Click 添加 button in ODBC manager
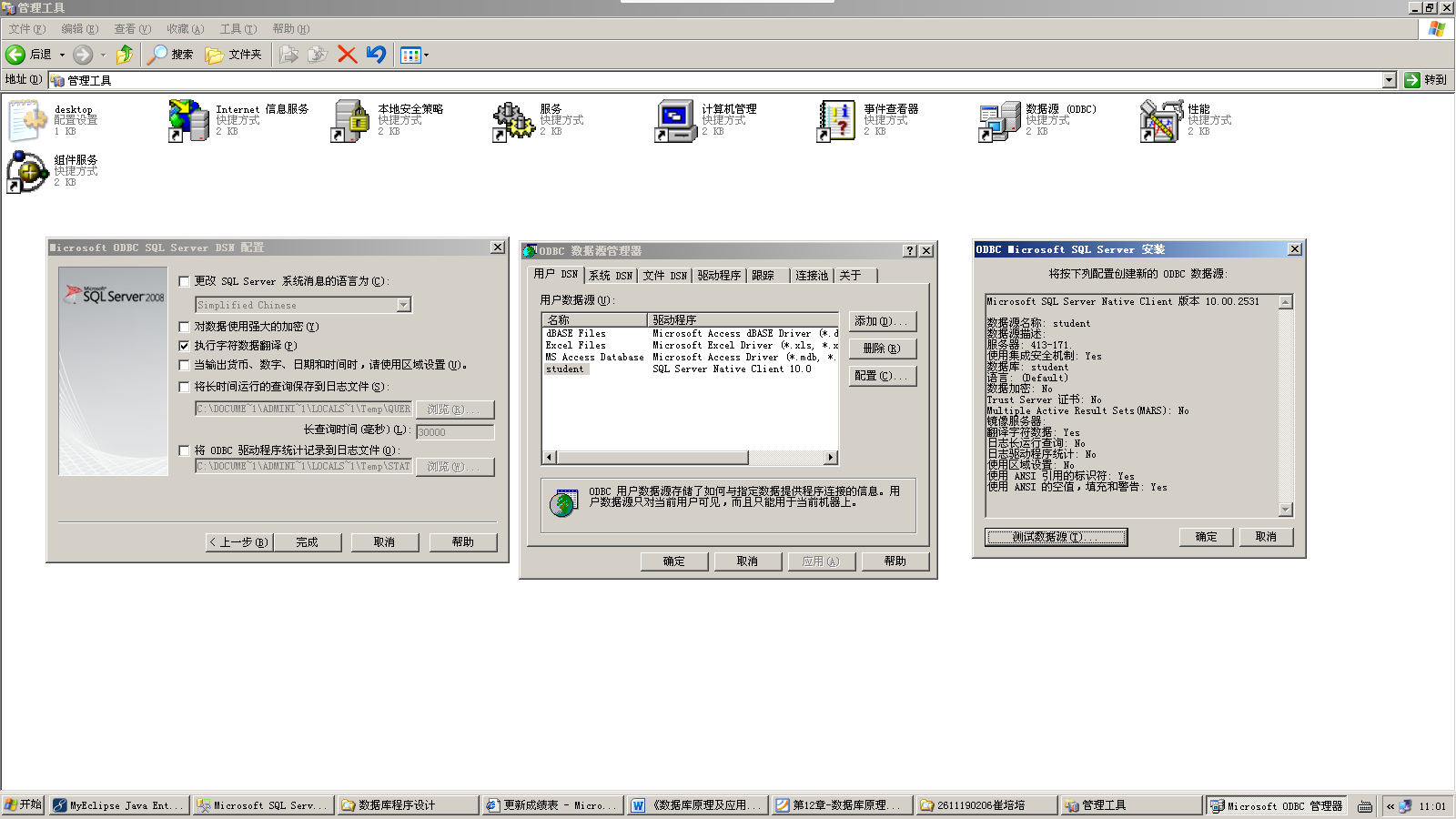 (x=883, y=321)
